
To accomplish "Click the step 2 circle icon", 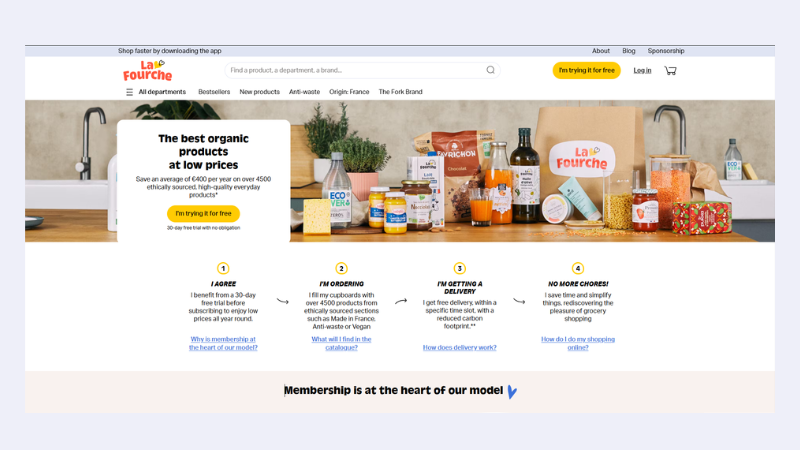I will [x=341, y=268].
